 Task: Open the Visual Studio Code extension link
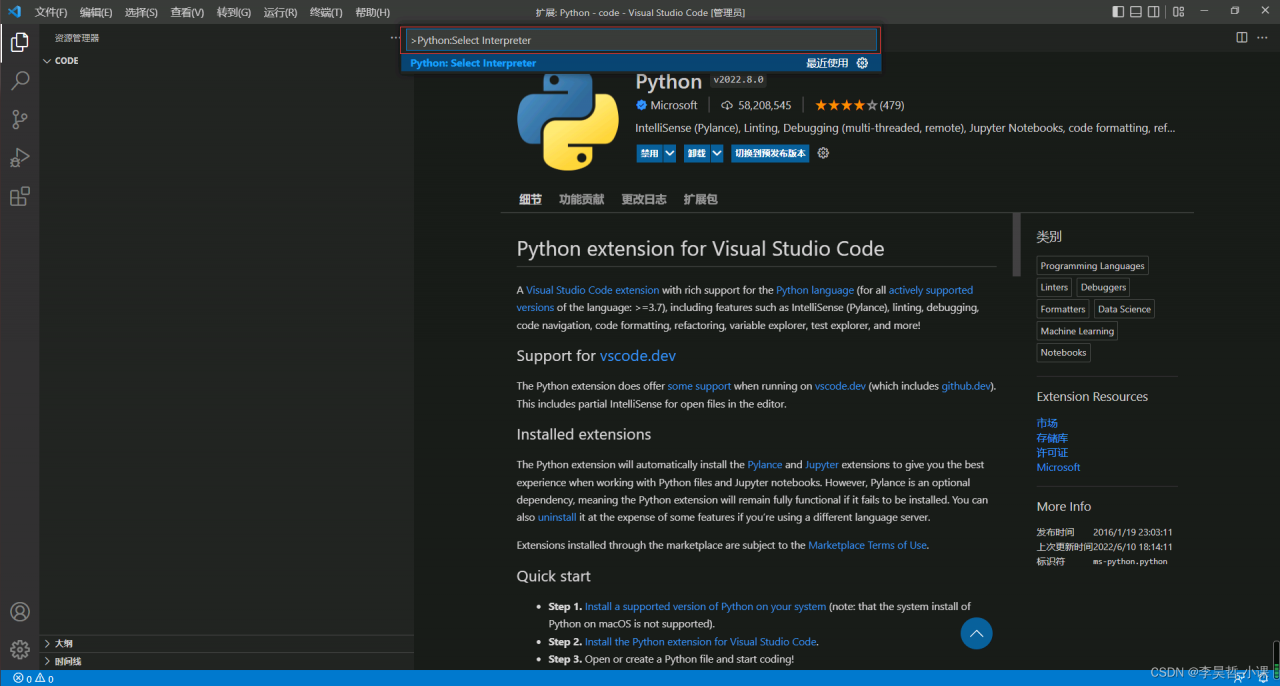pyautogui.click(x=593, y=290)
